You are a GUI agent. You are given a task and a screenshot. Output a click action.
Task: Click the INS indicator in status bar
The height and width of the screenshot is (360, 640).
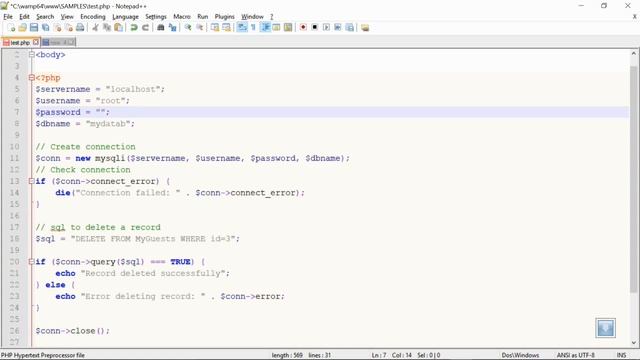click(x=621, y=355)
